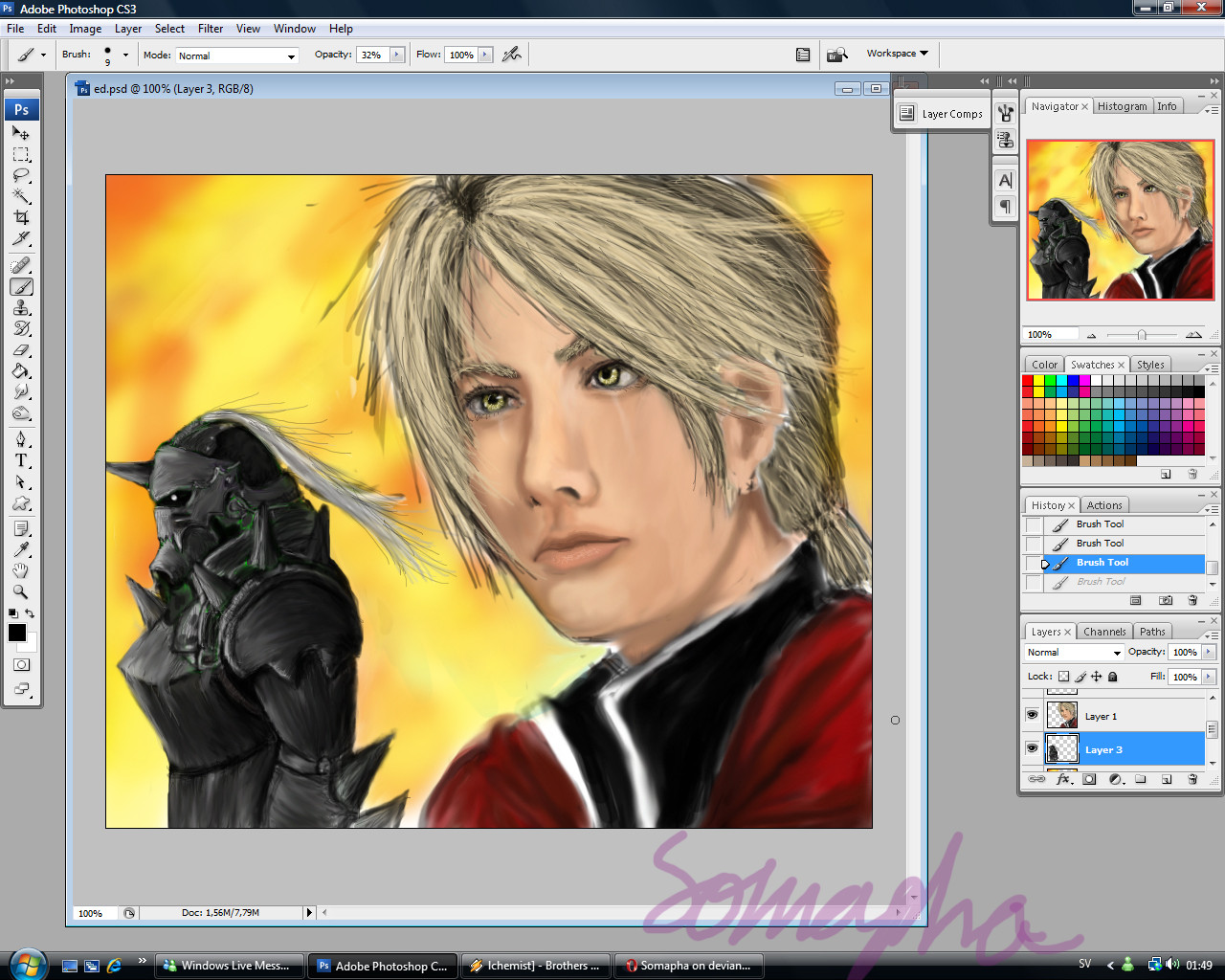Select the Hand tool
The image size is (1225, 980).
click(21, 571)
